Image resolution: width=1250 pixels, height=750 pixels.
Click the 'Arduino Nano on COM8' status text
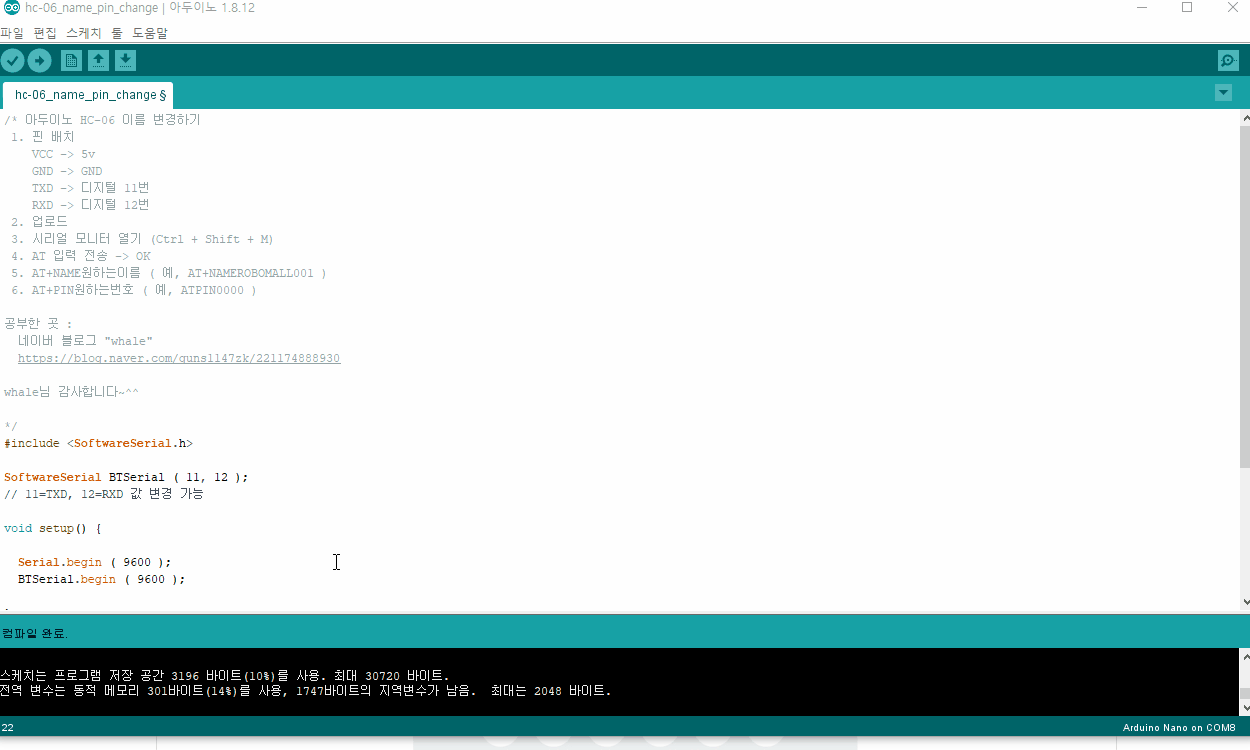[1179, 727]
